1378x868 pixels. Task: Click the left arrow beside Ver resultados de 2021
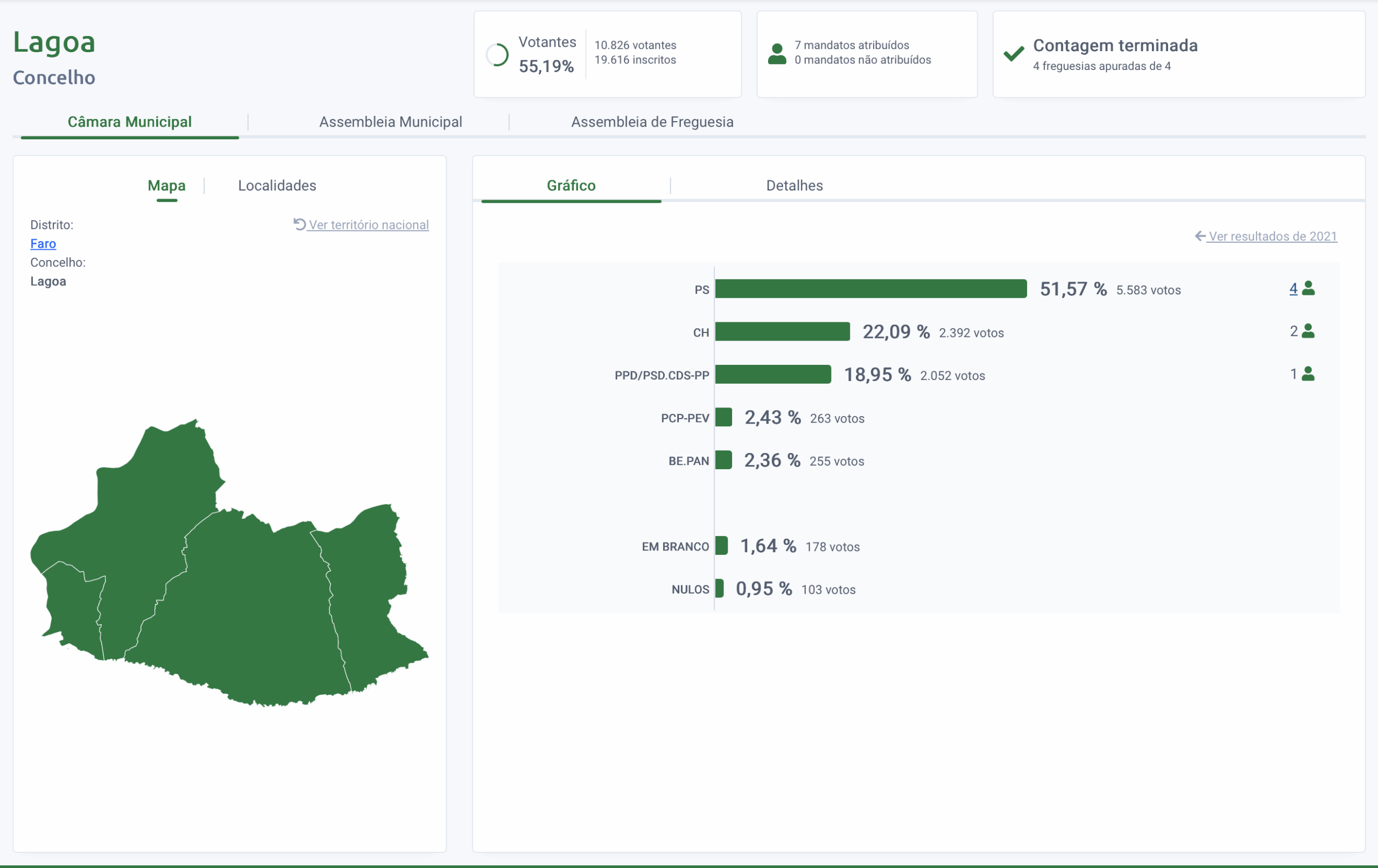[x=1200, y=236]
